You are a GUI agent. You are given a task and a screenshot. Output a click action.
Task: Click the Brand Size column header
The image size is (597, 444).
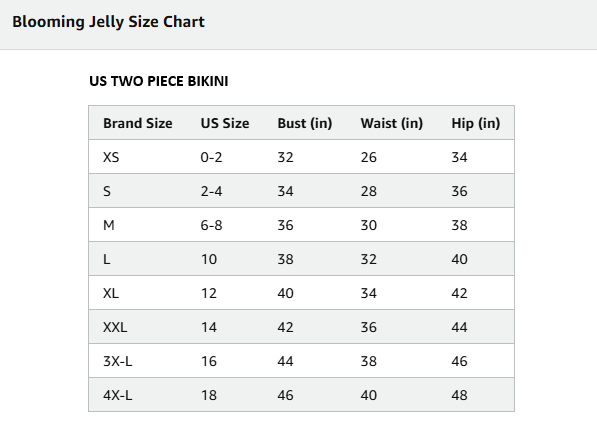point(138,123)
